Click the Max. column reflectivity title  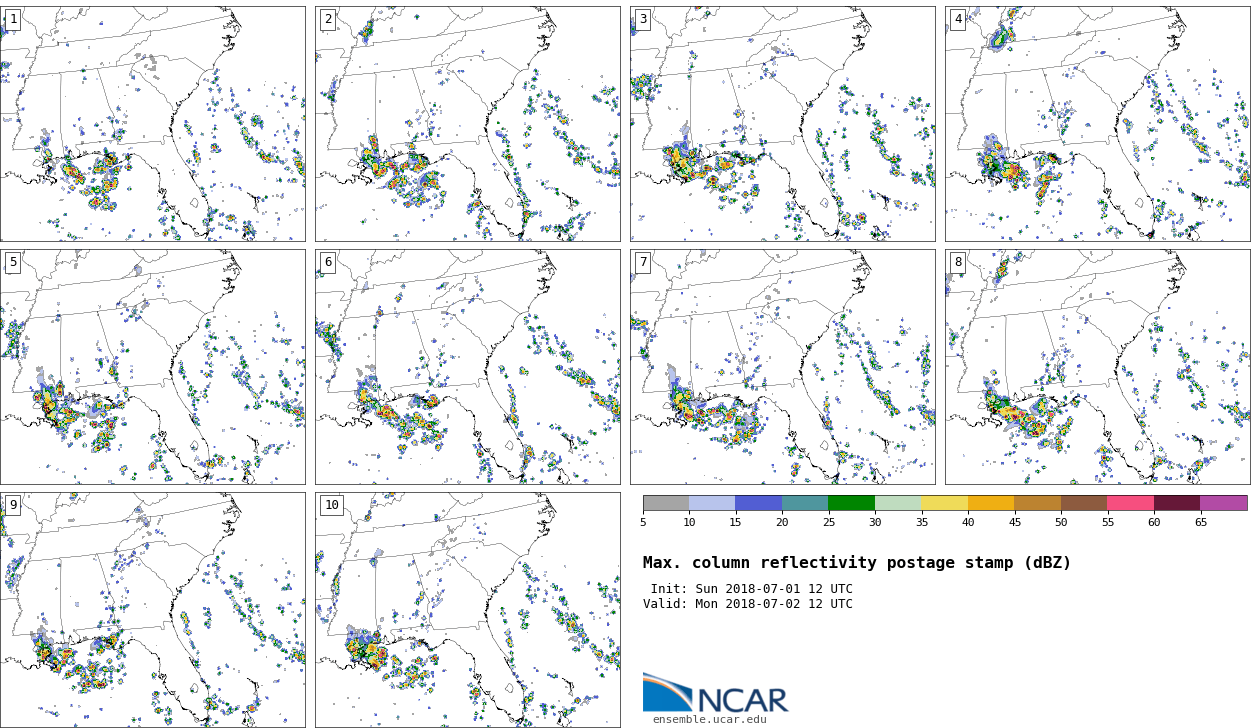point(857,563)
